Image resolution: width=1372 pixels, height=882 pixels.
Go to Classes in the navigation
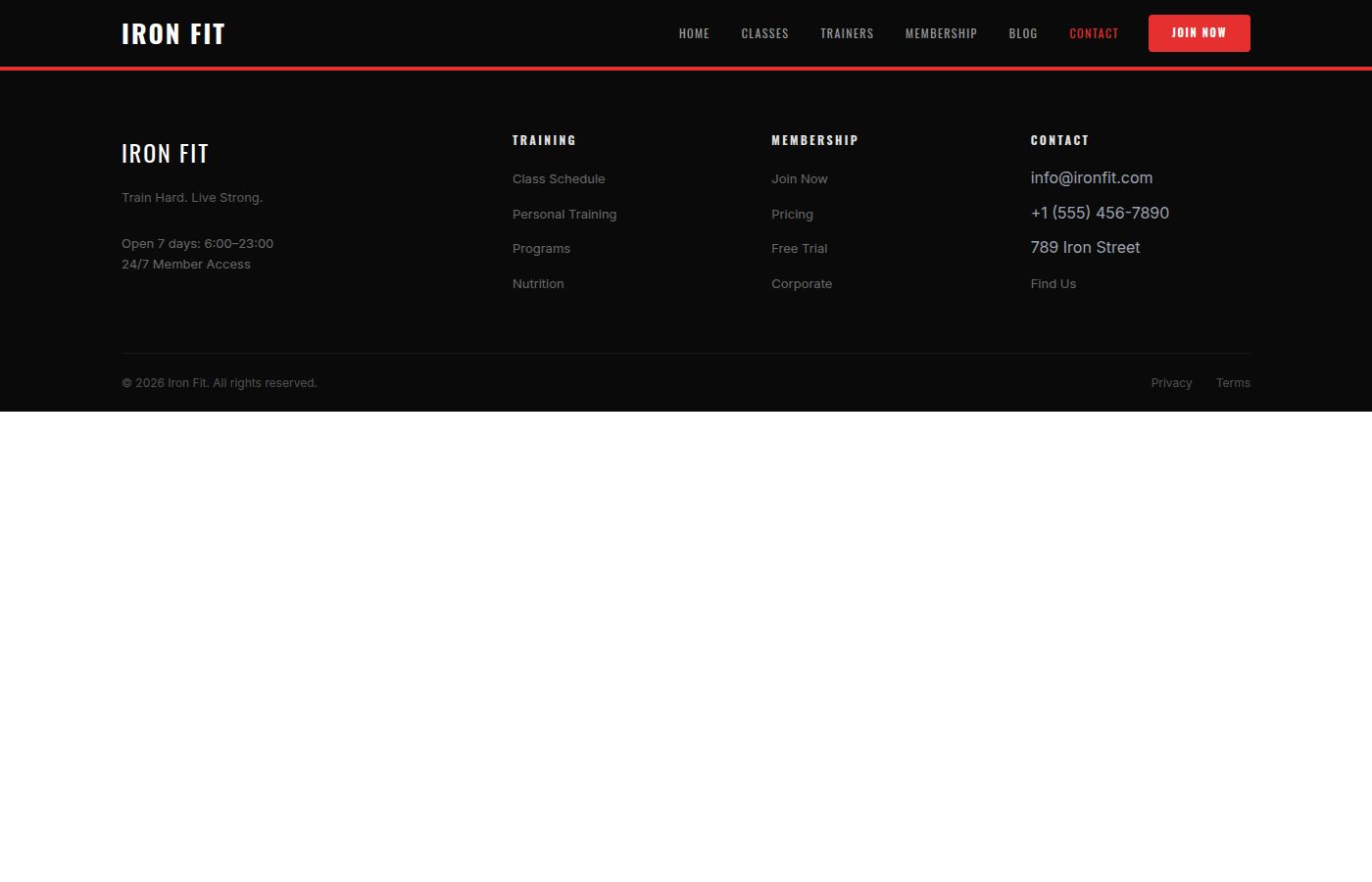[x=764, y=33]
